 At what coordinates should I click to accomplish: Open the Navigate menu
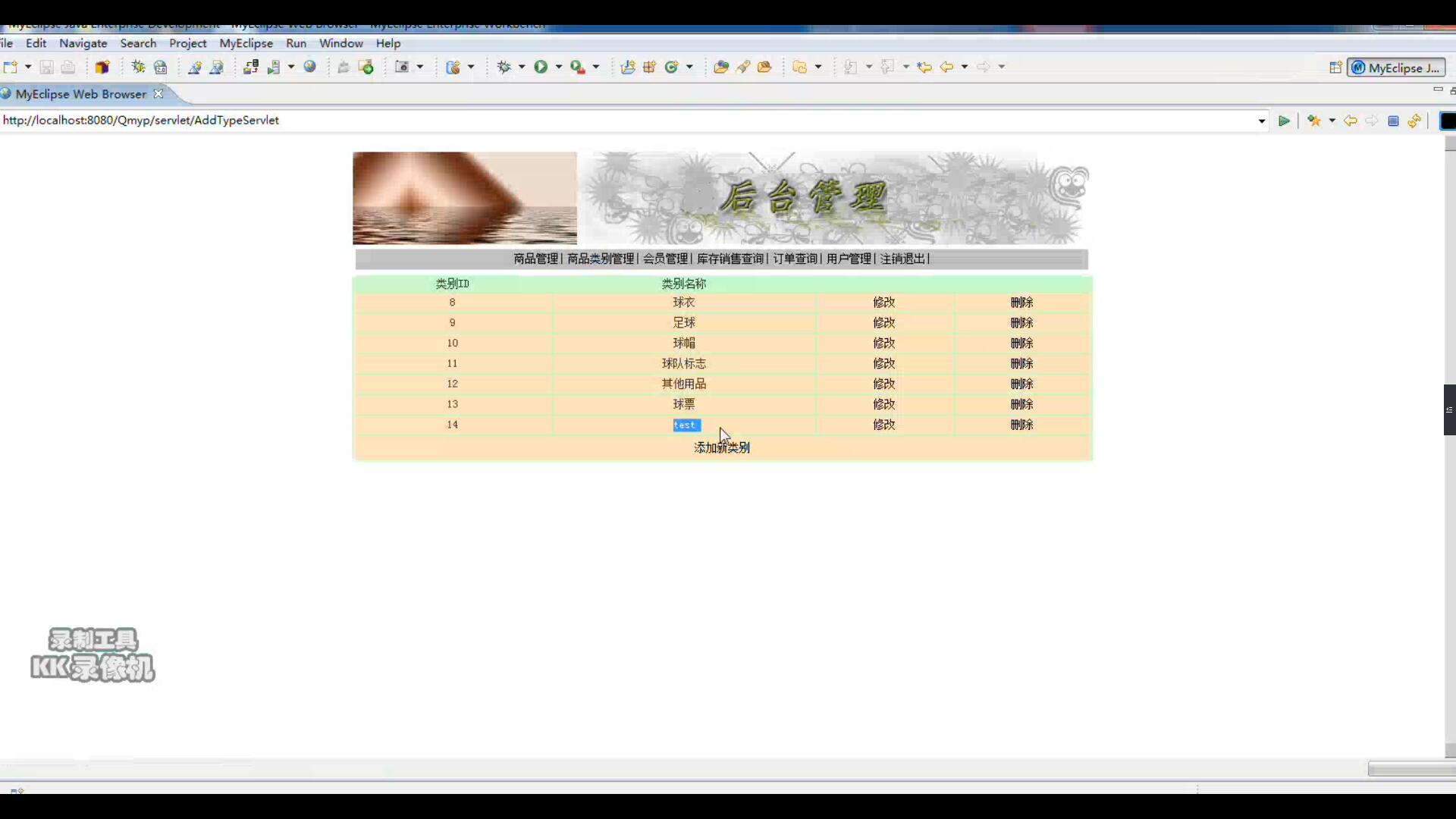coord(83,43)
